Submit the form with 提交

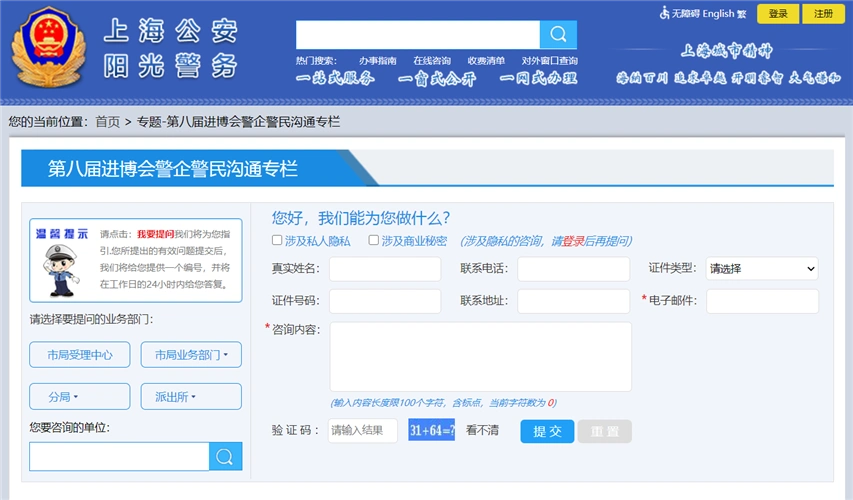547,431
